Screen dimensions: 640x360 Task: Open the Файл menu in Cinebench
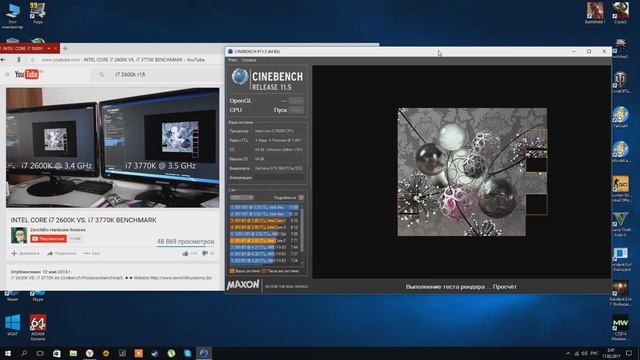point(232,60)
